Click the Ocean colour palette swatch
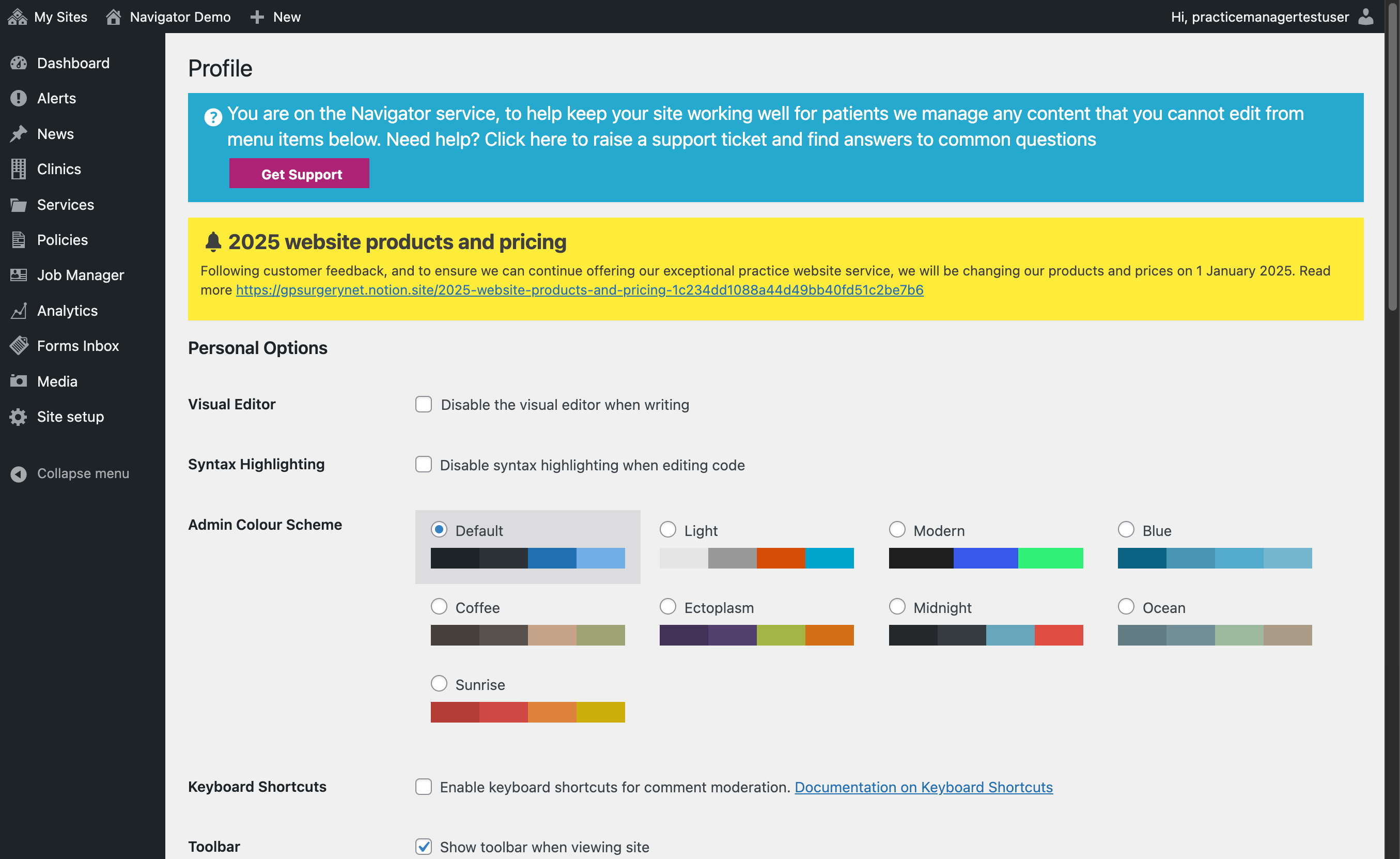The height and width of the screenshot is (859, 1400). pyautogui.click(x=1215, y=635)
